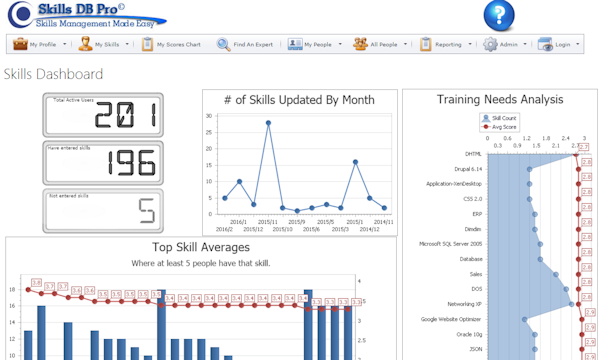Select the My Scores Chart menu label

pos(179,44)
